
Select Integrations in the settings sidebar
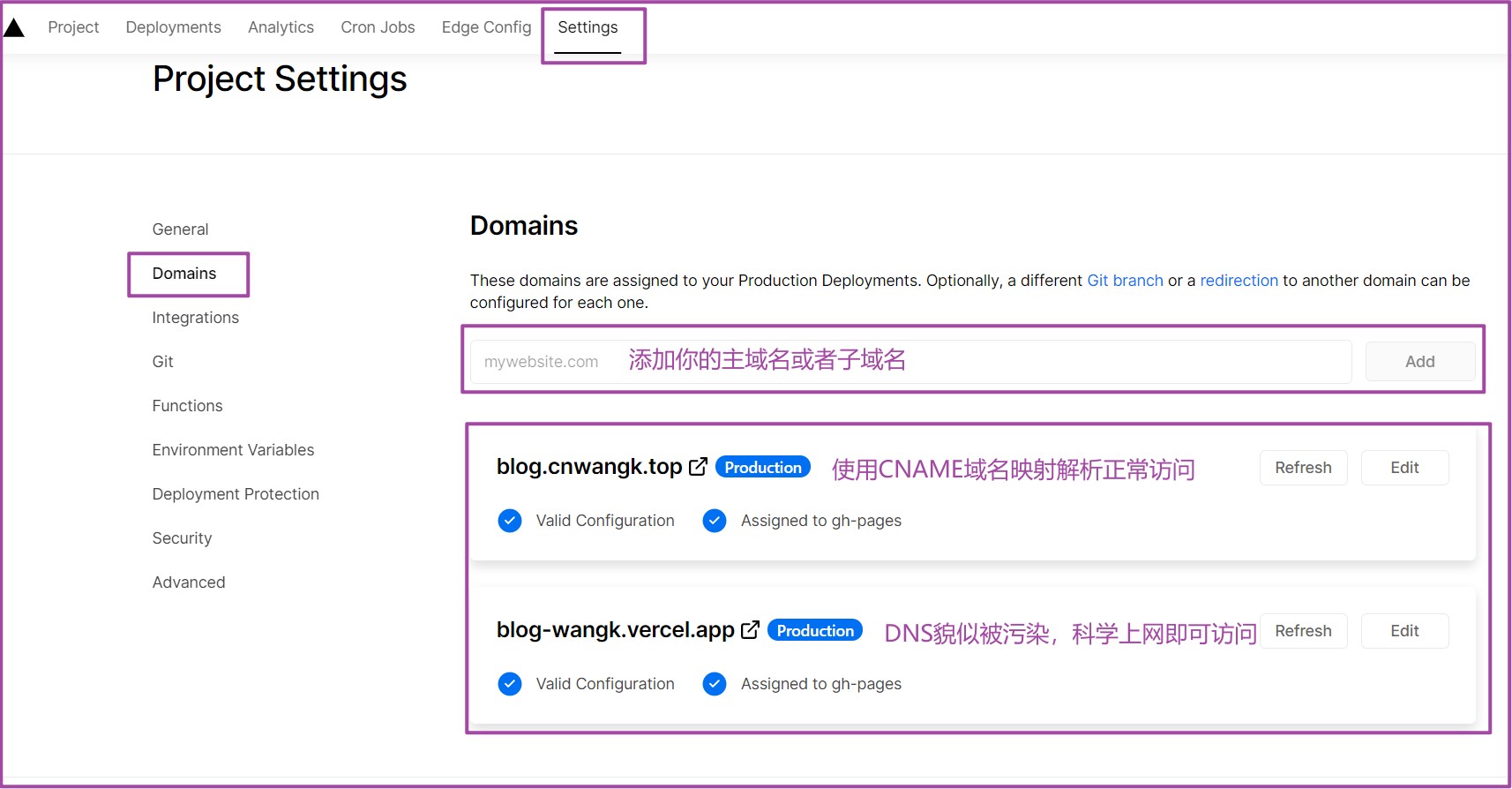click(195, 318)
